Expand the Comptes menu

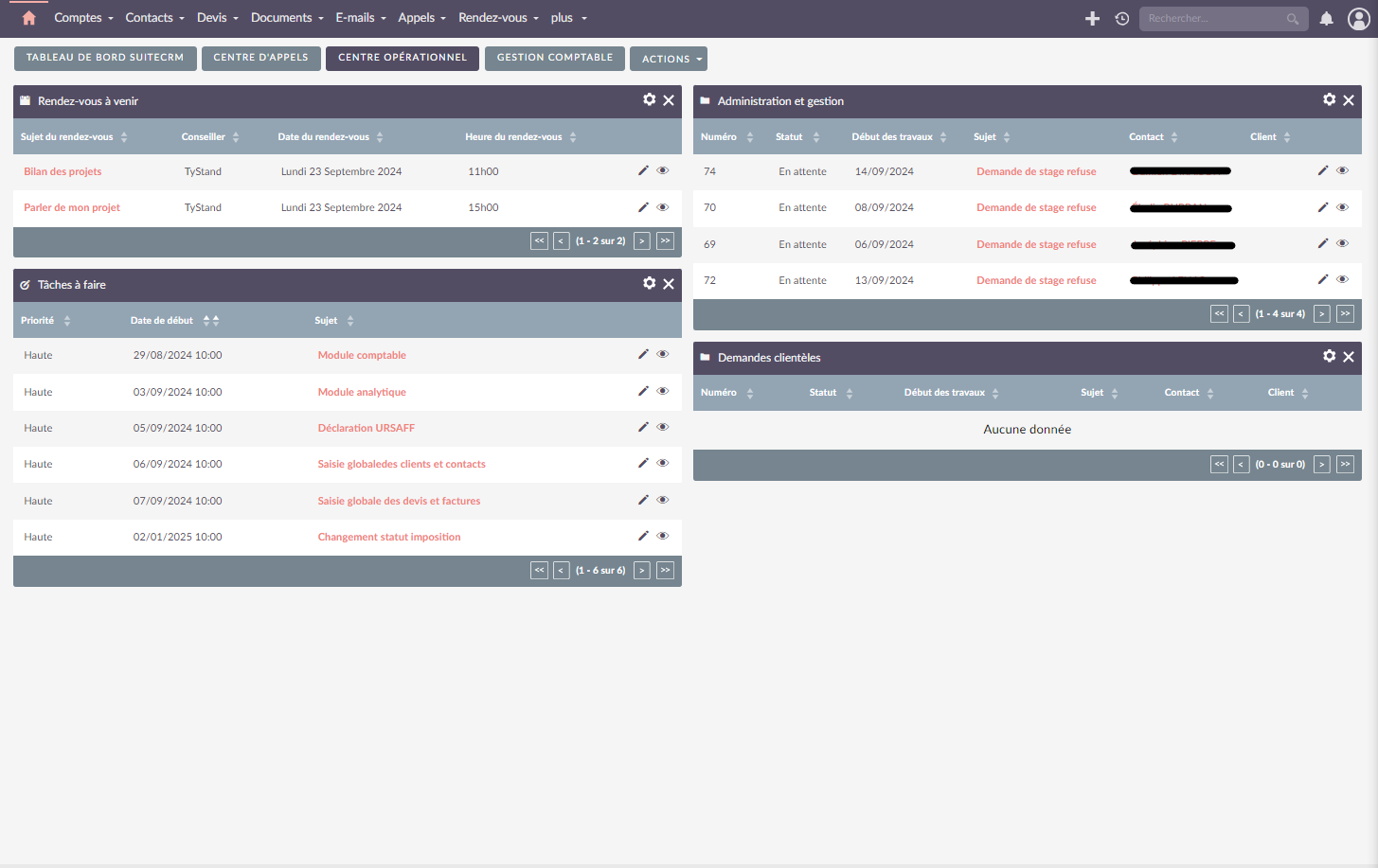[x=83, y=18]
